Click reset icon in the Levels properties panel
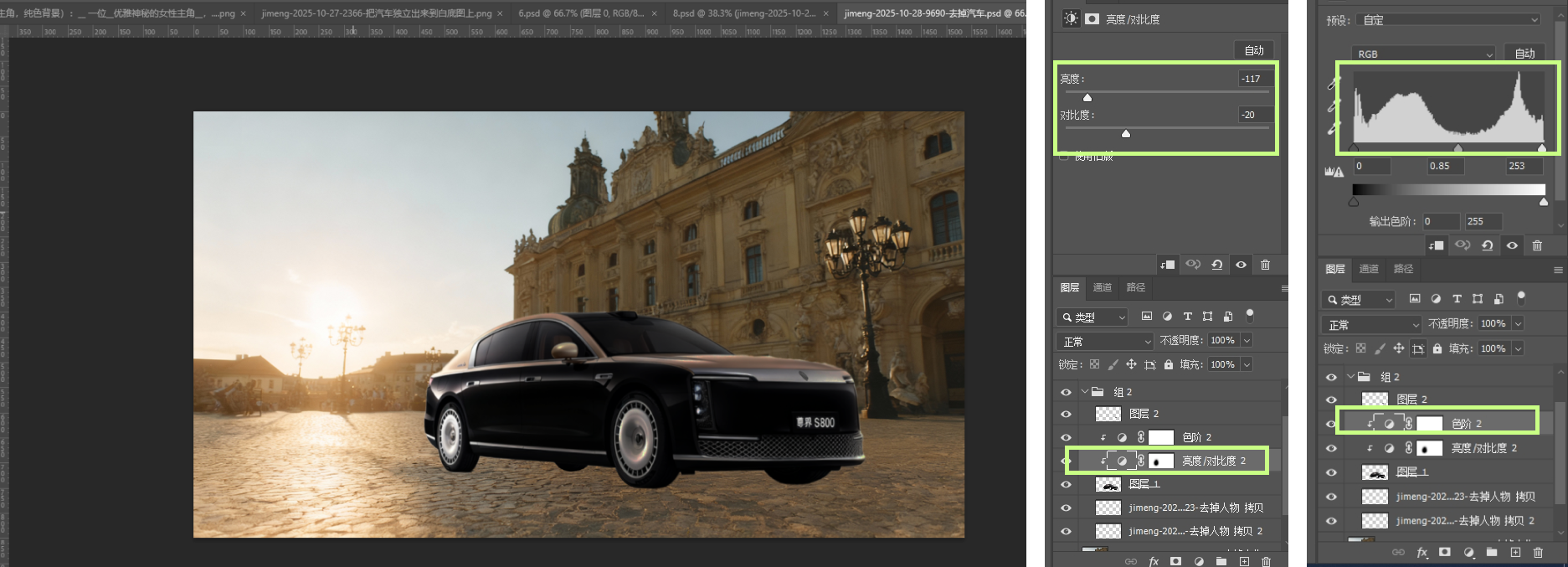The image size is (1568, 567). pyautogui.click(x=1487, y=245)
